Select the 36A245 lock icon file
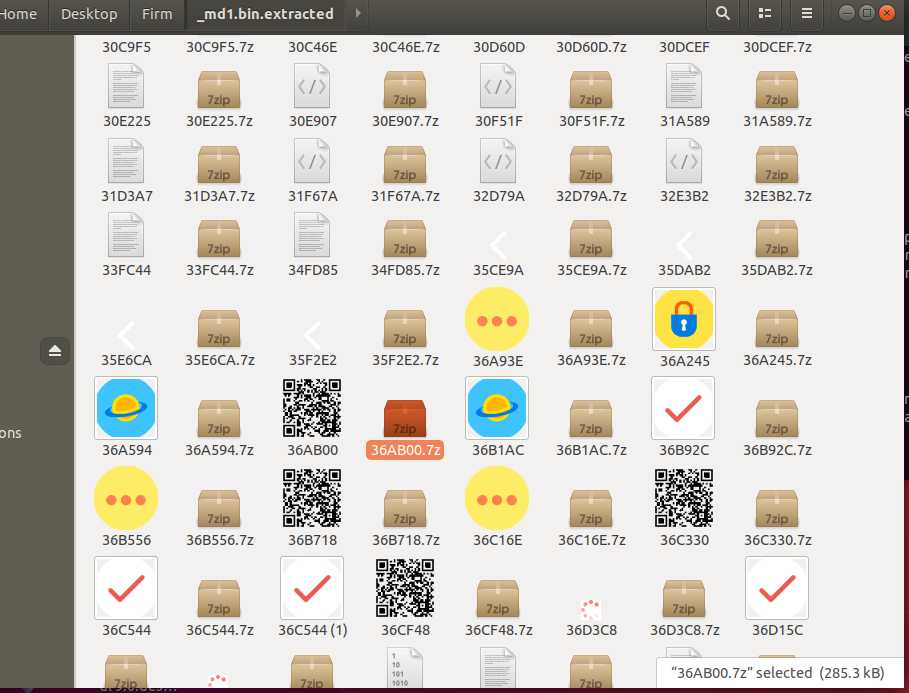Image resolution: width=909 pixels, height=693 pixels. 684,319
